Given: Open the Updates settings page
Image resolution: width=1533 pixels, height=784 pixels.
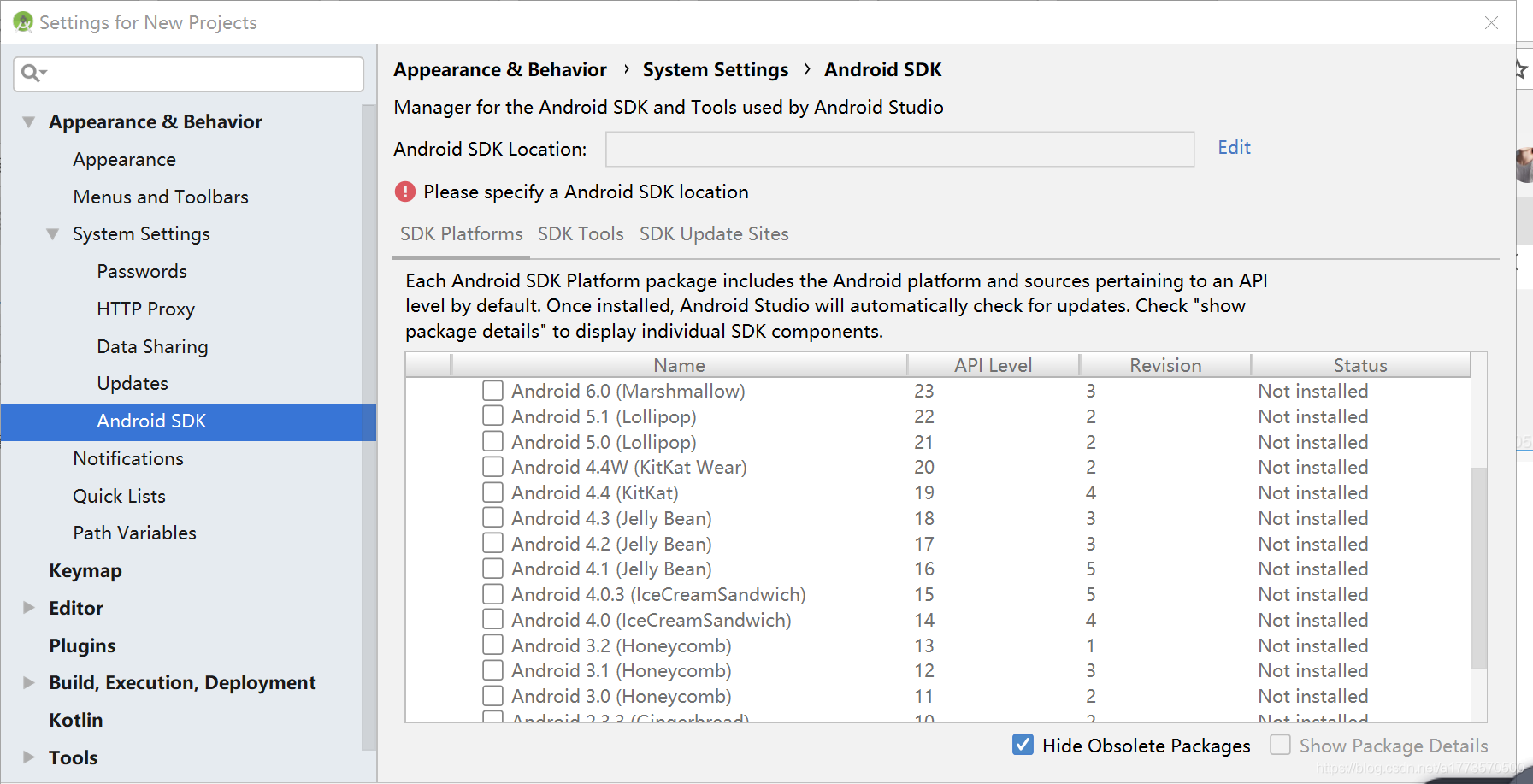Looking at the screenshot, I should (133, 384).
